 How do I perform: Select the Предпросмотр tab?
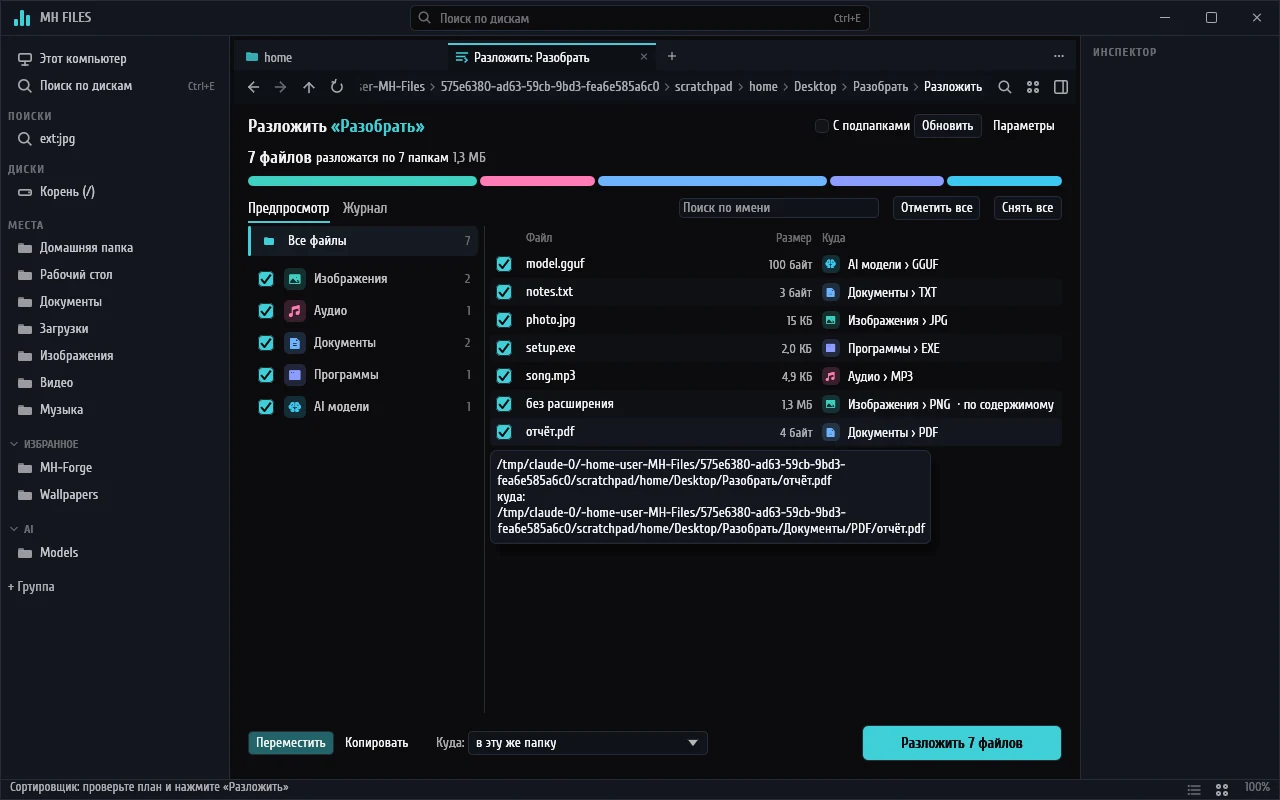click(288, 208)
